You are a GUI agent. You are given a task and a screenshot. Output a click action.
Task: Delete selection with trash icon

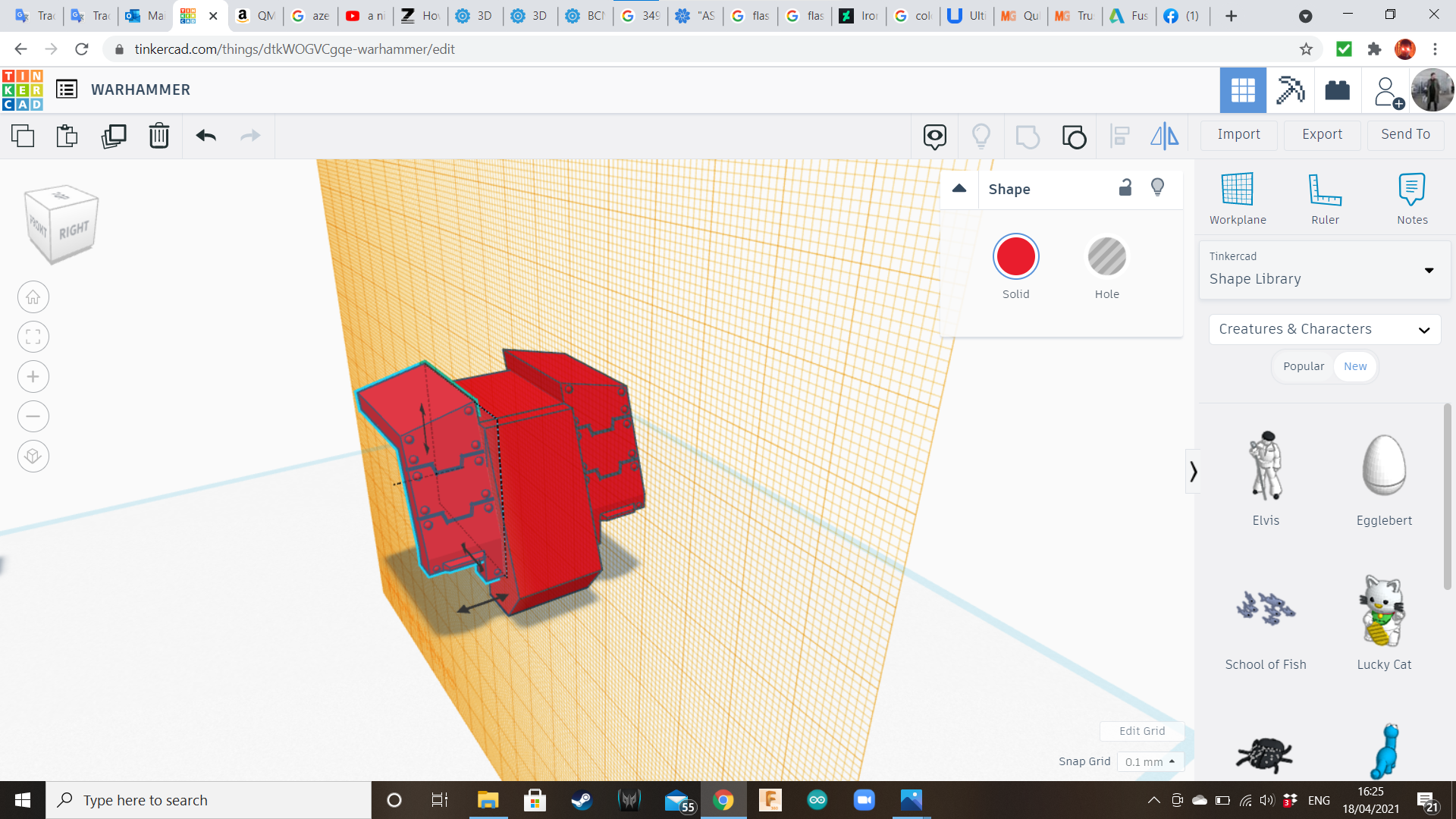click(159, 136)
